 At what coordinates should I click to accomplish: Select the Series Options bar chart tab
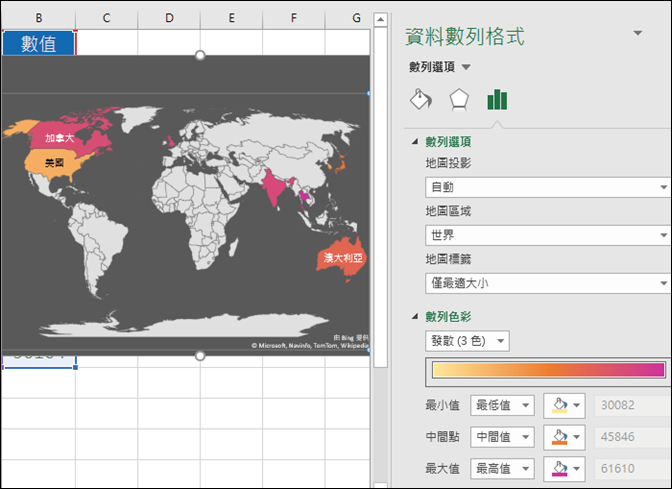click(497, 99)
